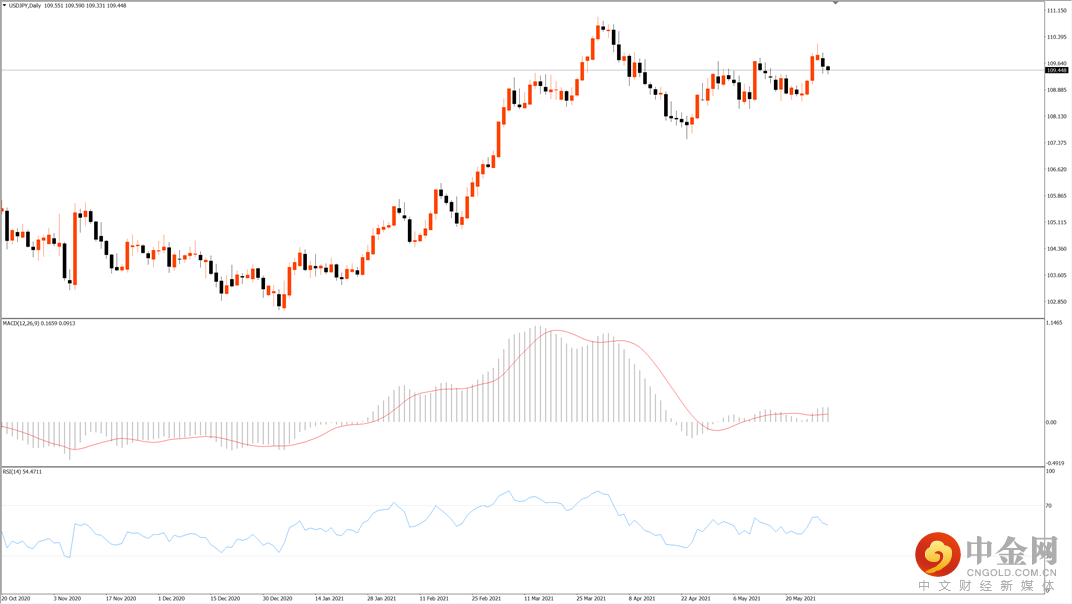Viewport: 1072px width, 604px height.
Task: Click the 11 Mar 2021 date label
Action: [539, 599]
